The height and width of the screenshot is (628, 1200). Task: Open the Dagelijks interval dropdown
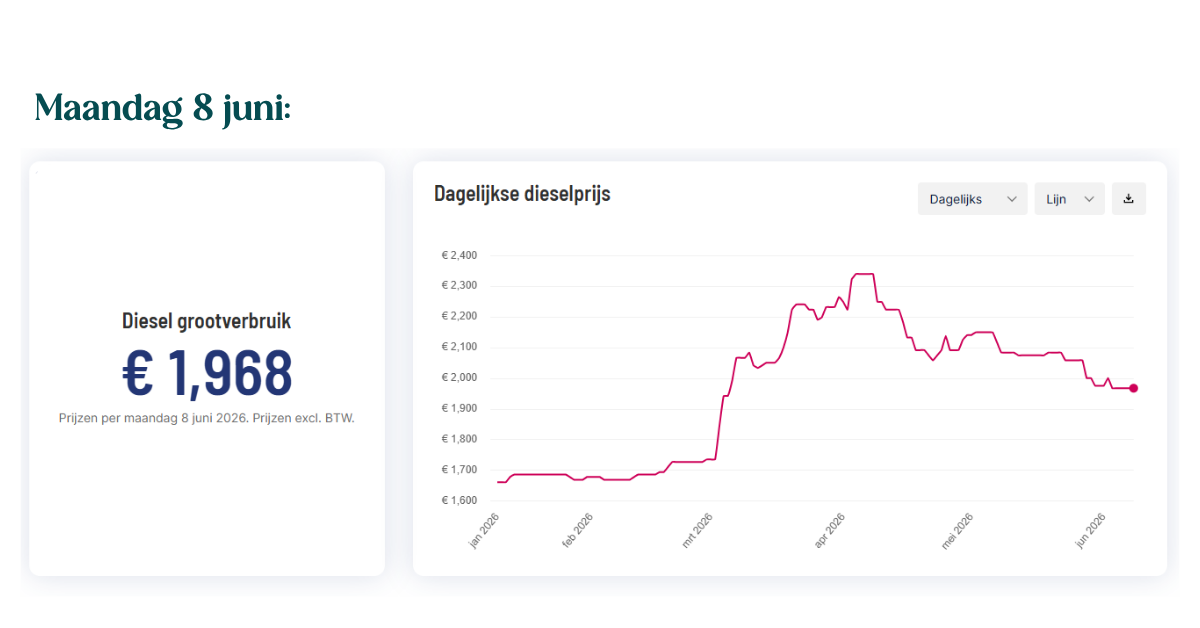pyautogui.click(x=972, y=199)
